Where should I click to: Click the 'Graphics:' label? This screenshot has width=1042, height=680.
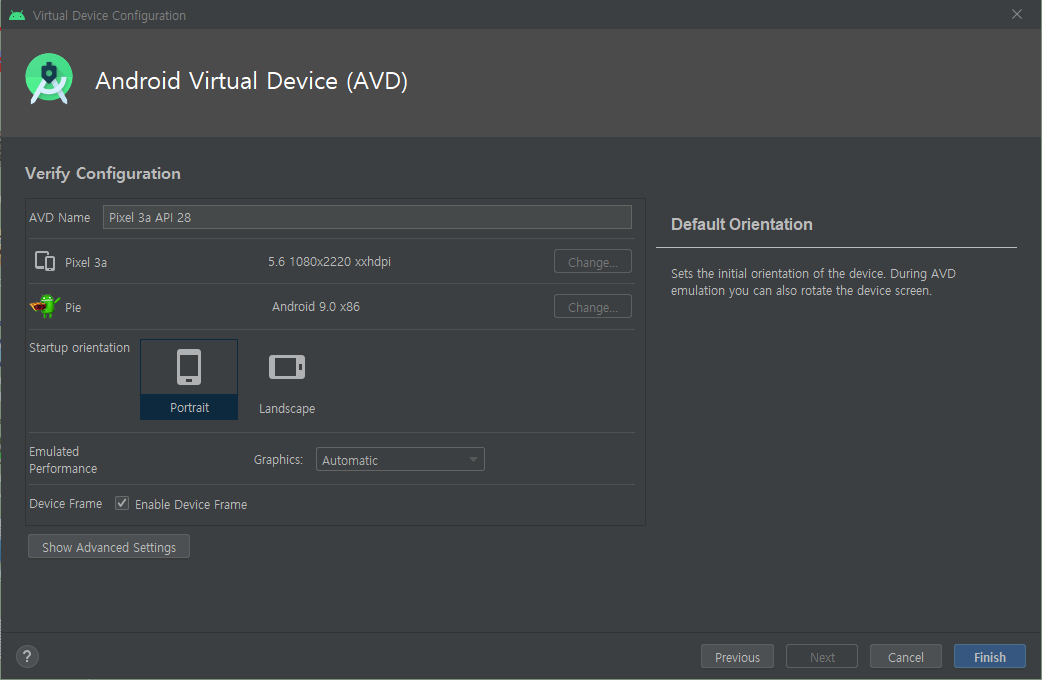[278, 459]
